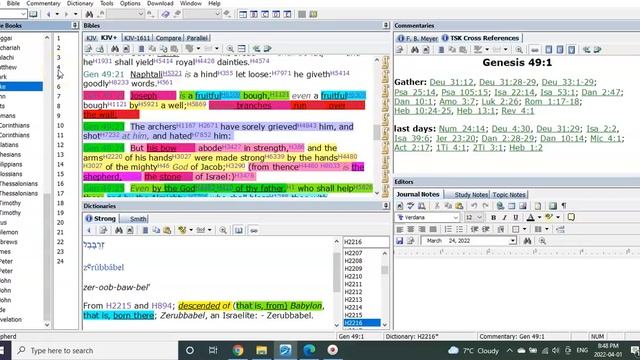Click the H2216 Strong's number input field
The width and height of the screenshot is (640, 360).
pos(366,242)
